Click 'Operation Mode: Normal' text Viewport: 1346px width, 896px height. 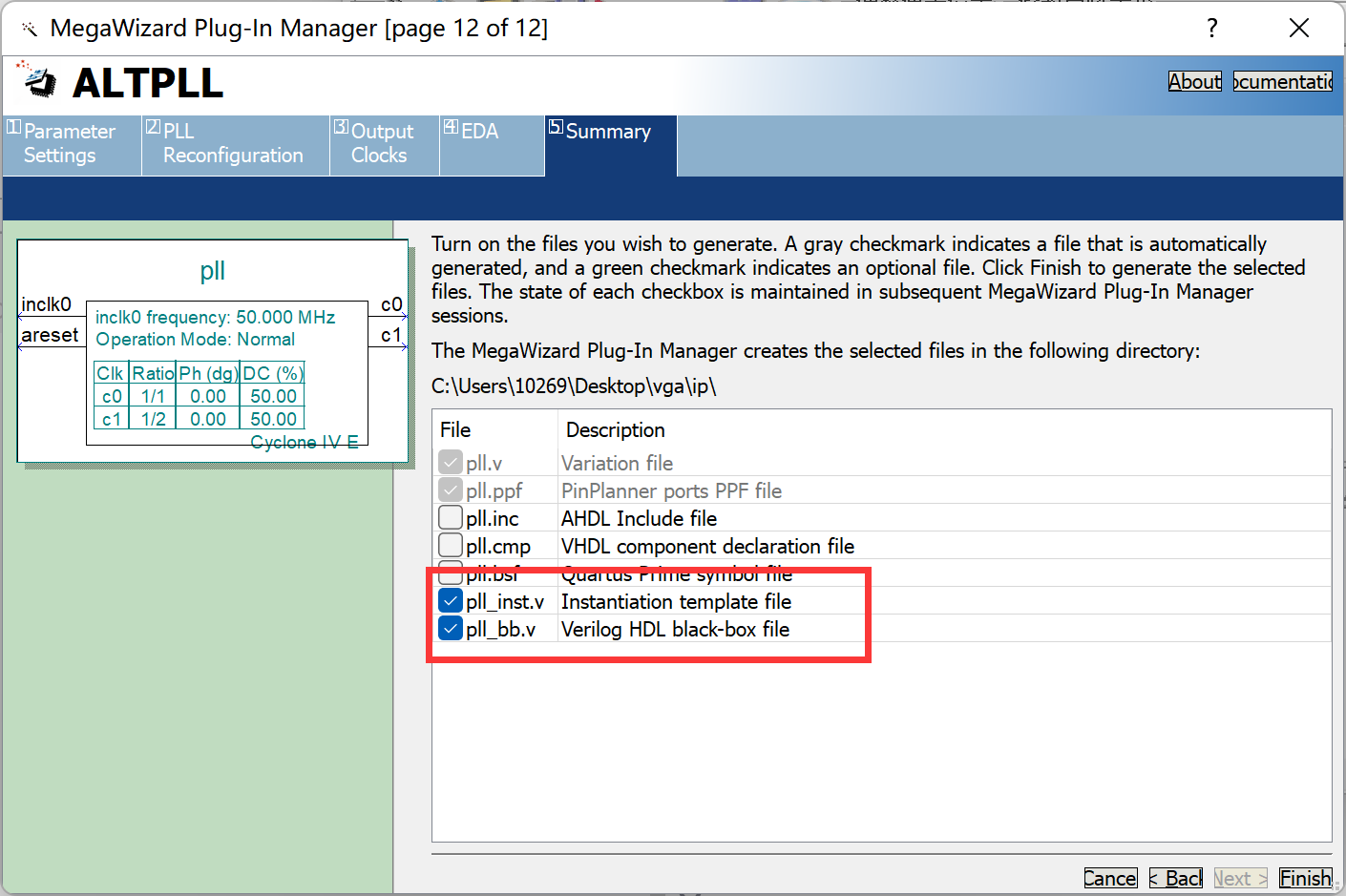pyautogui.click(x=196, y=340)
